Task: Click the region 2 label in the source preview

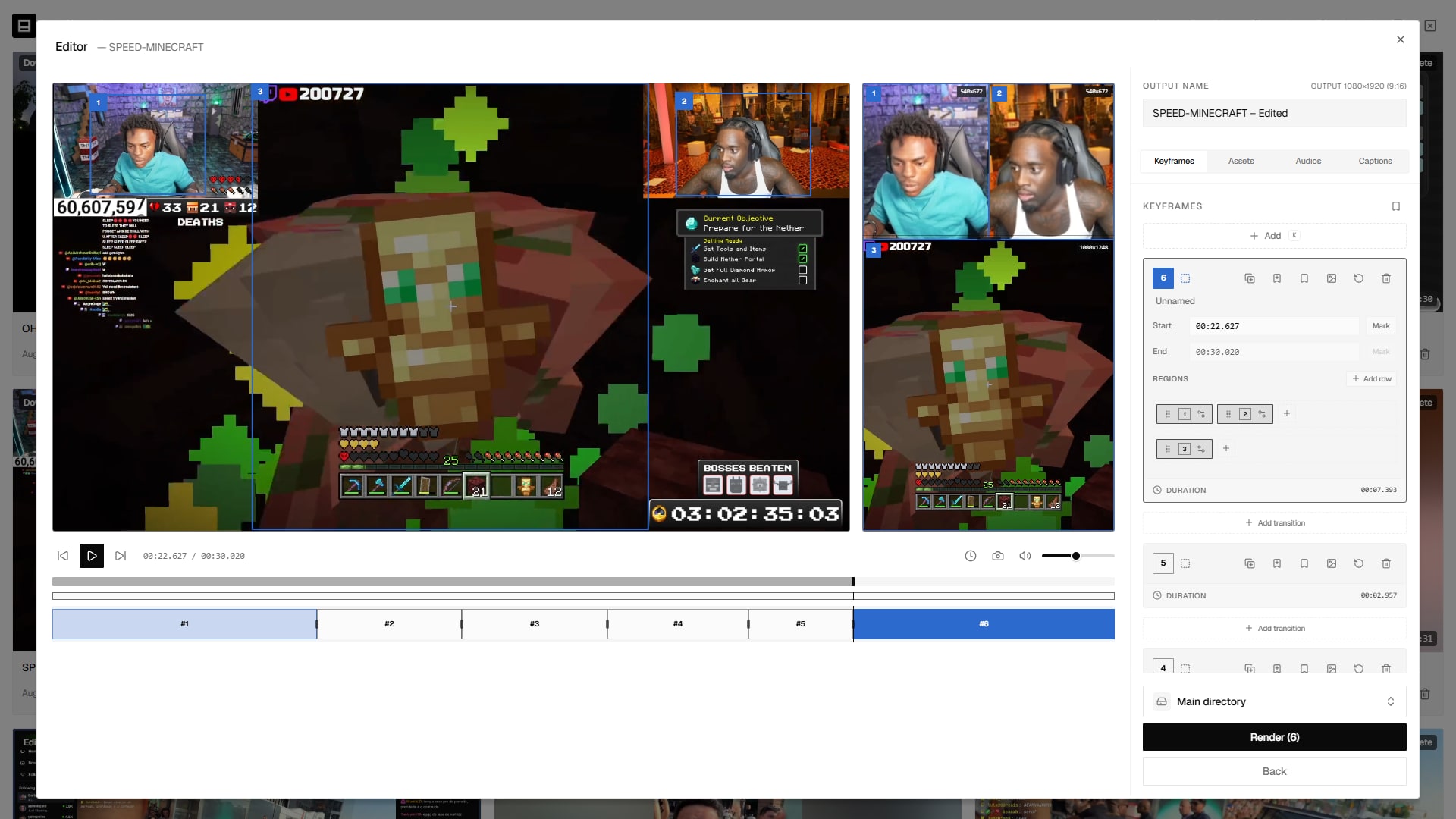Action: click(x=684, y=101)
